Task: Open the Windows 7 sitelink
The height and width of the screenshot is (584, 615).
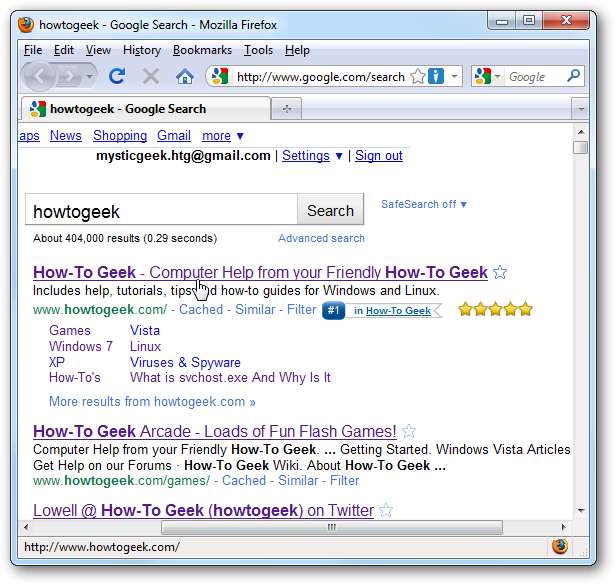Action: [x=81, y=346]
